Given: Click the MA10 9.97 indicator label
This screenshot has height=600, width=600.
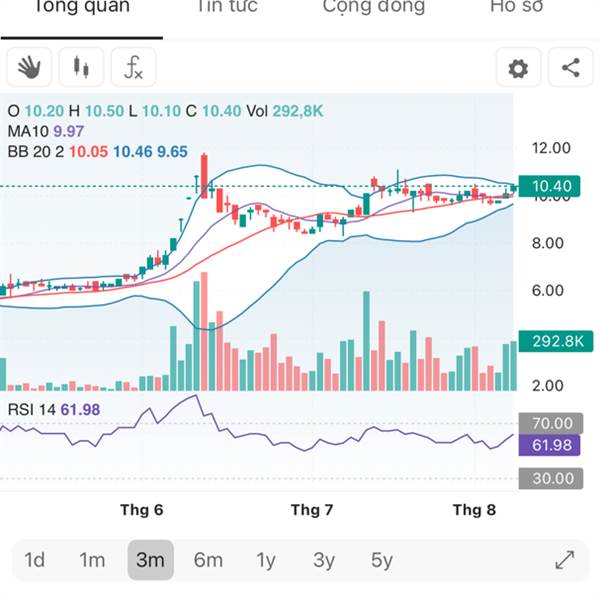Looking at the screenshot, I should pos(46,131).
